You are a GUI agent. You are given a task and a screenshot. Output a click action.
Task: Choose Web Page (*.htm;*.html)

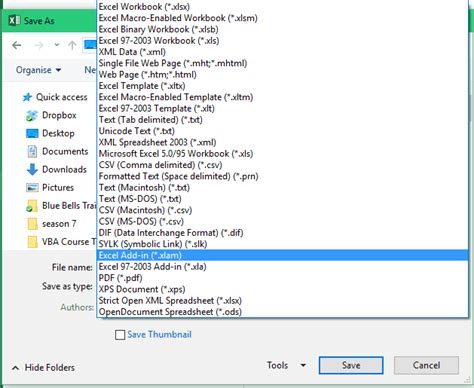pos(282,75)
